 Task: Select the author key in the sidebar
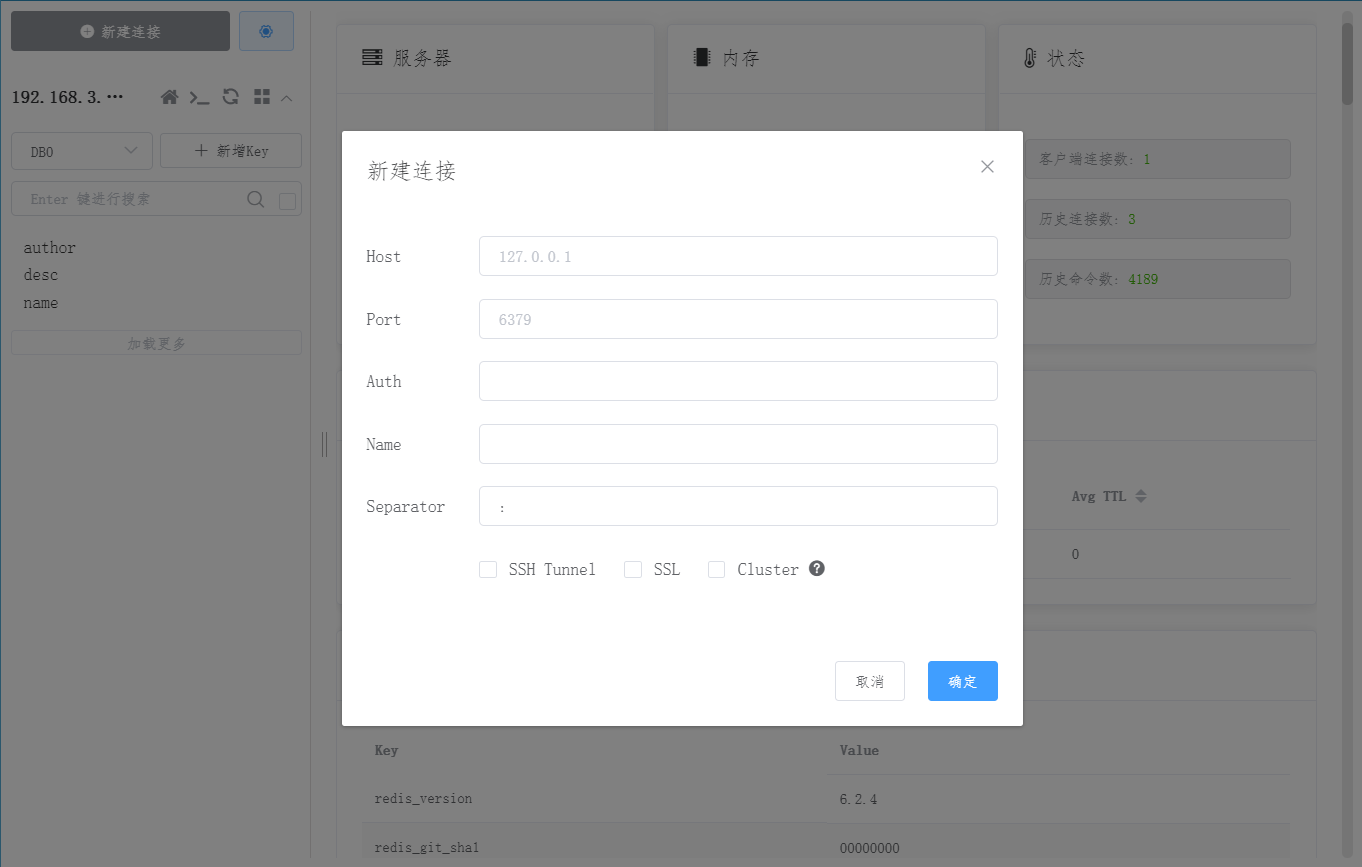coord(48,247)
